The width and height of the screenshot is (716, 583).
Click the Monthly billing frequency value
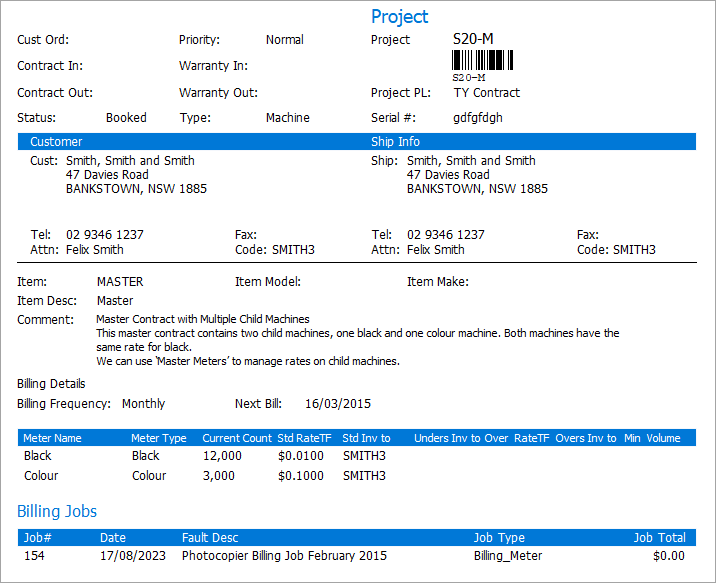click(x=143, y=404)
